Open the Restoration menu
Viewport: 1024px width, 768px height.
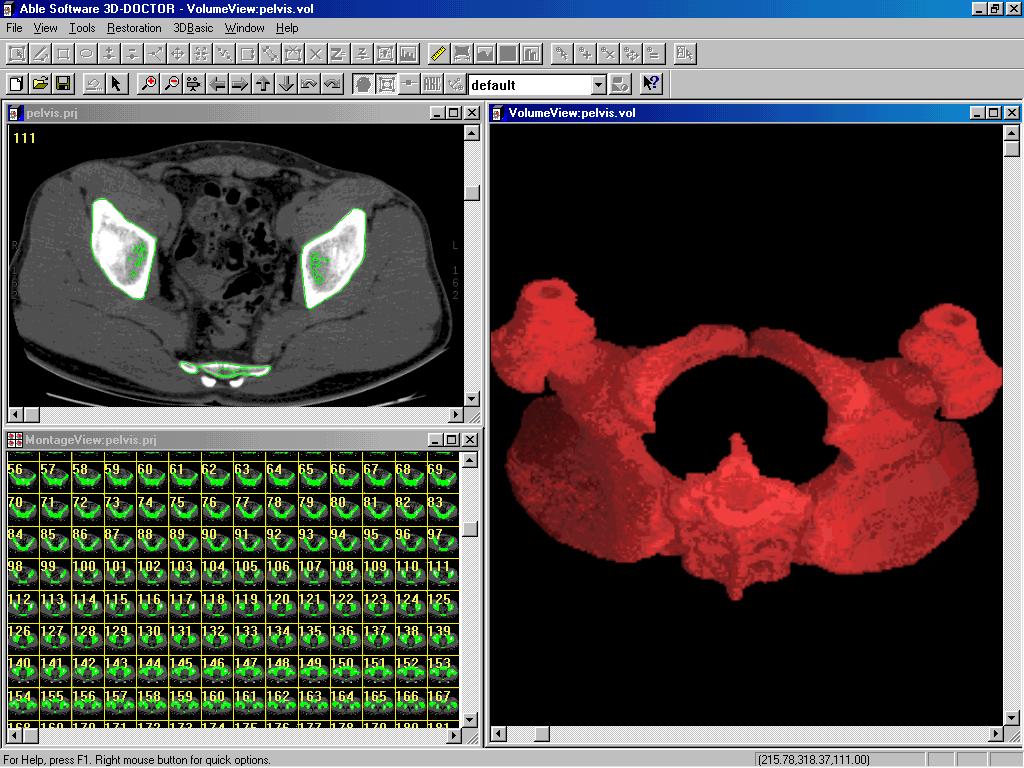click(134, 28)
